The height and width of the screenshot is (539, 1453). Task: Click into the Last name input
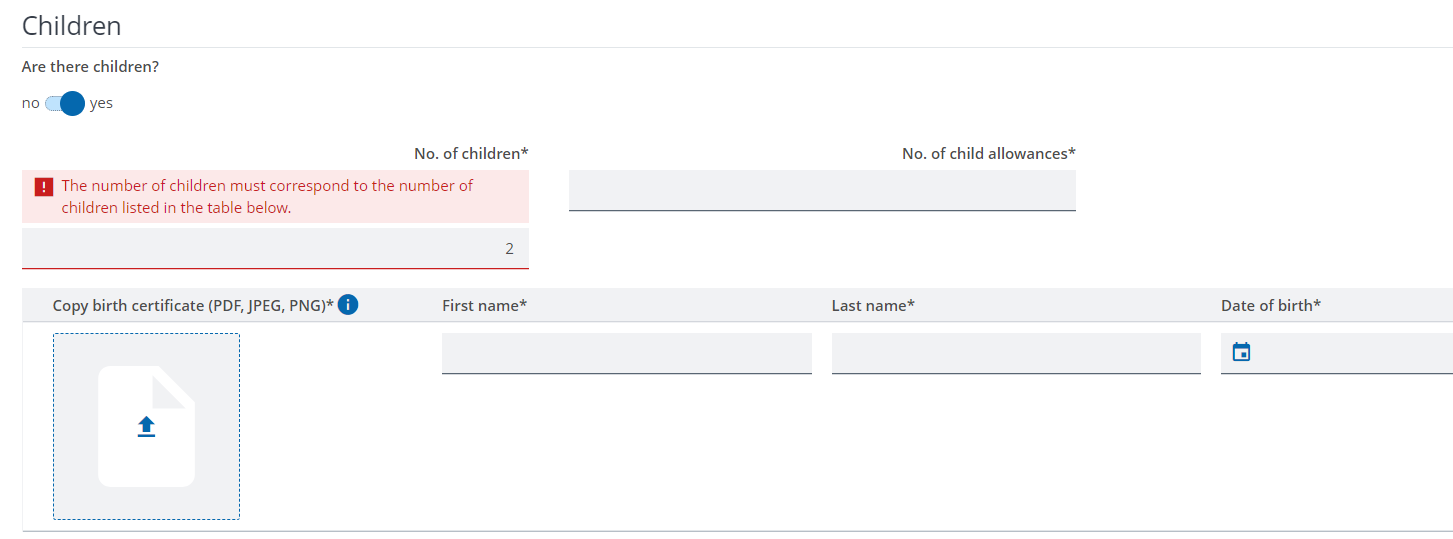(x=1016, y=353)
